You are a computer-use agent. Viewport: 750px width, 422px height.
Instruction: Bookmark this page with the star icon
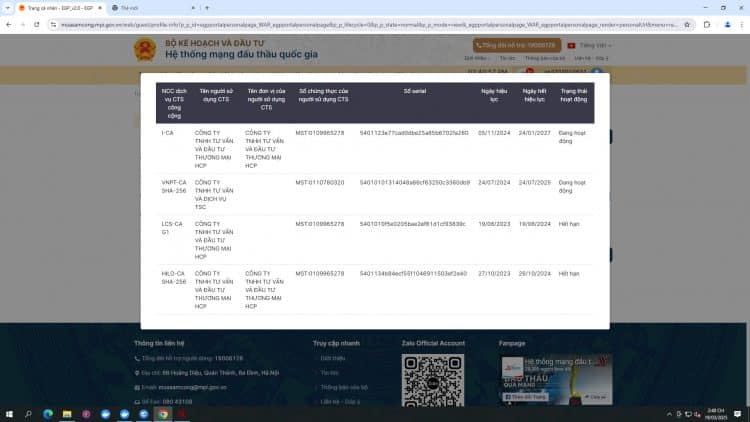point(687,25)
